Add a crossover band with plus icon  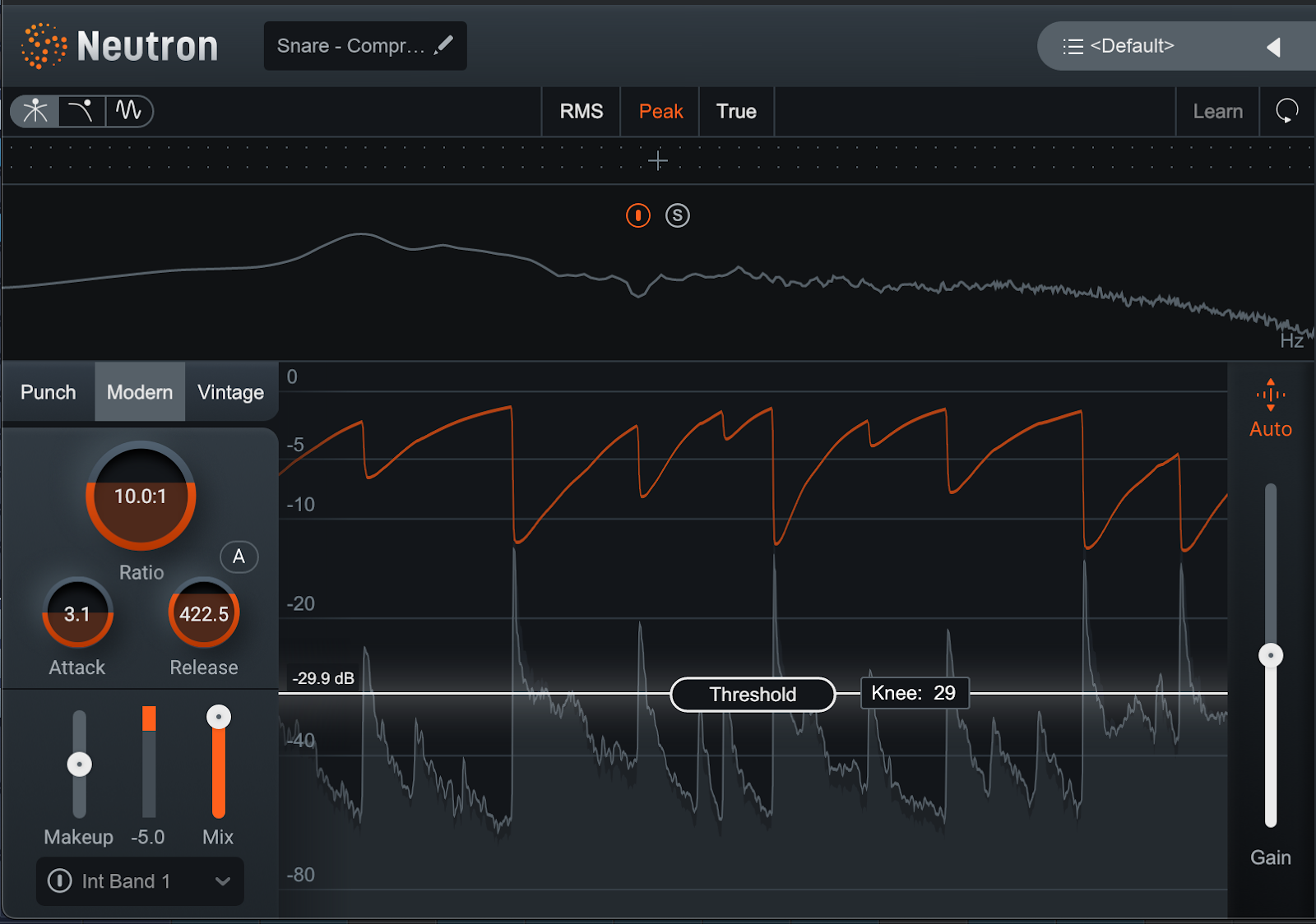click(x=657, y=160)
